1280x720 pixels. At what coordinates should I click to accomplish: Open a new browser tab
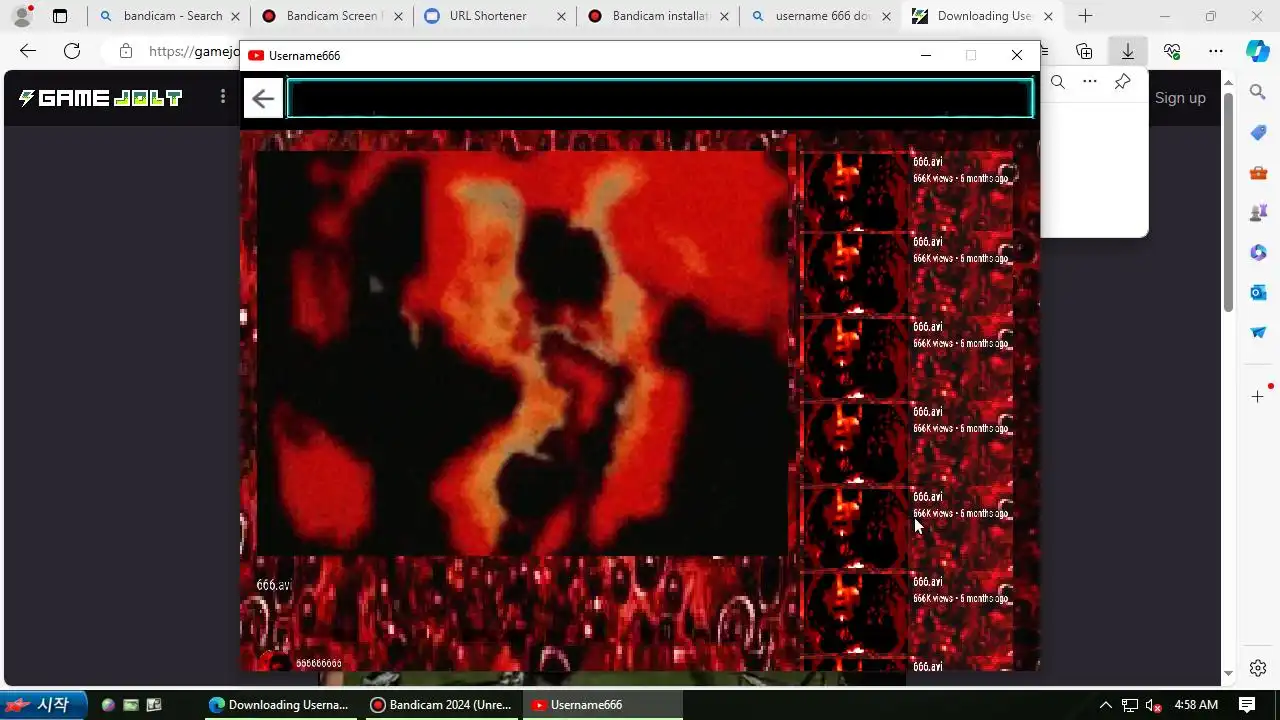[1085, 16]
